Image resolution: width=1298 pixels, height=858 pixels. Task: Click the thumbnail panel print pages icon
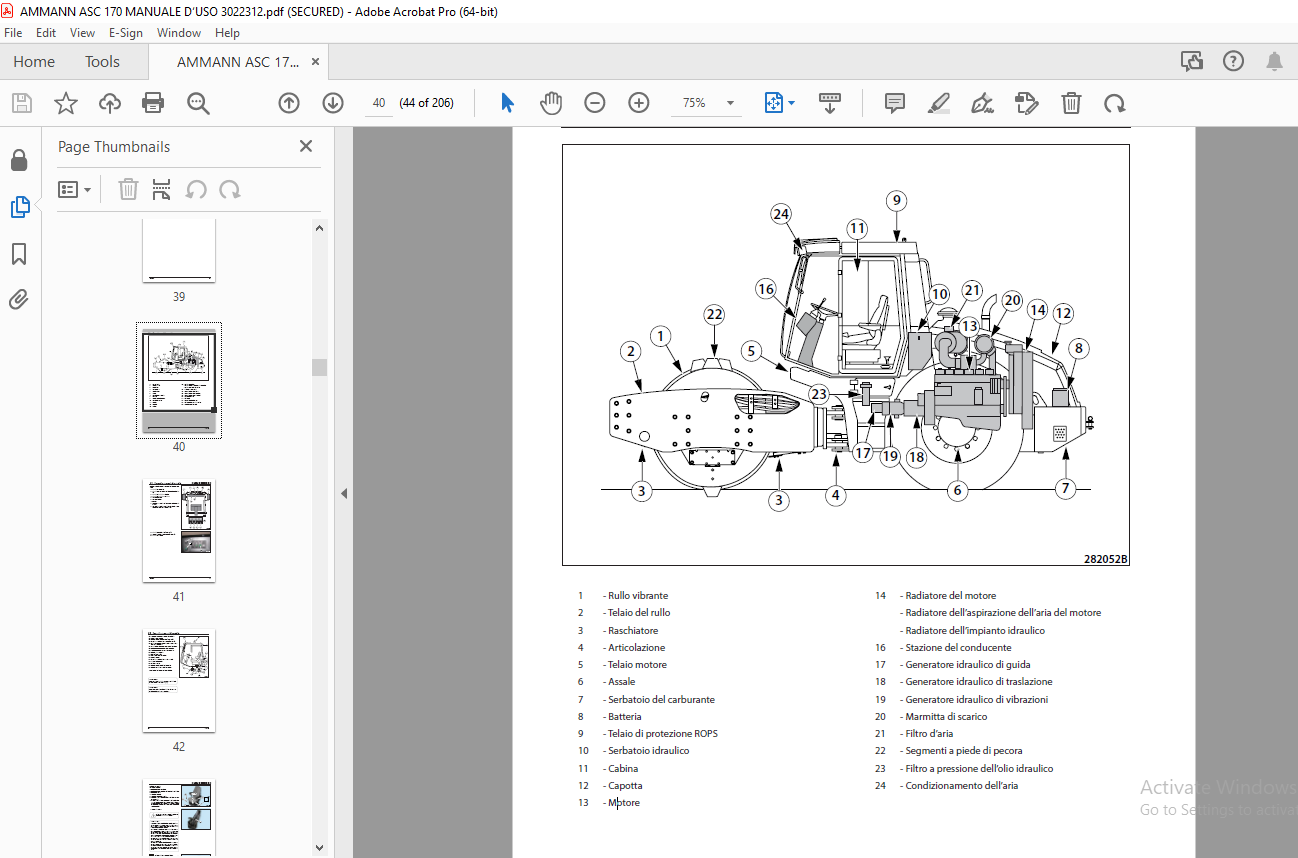point(162,189)
